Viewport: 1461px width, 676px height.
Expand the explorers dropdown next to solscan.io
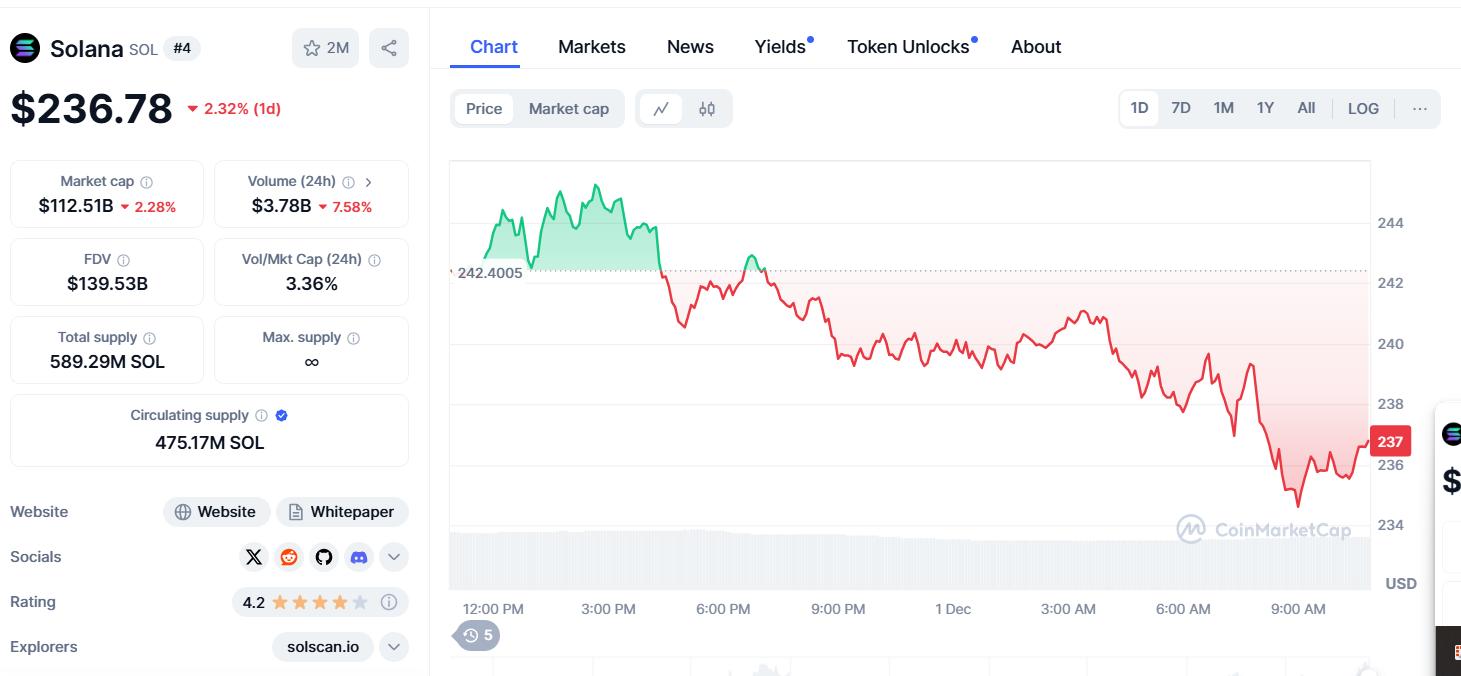tap(394, 647)
